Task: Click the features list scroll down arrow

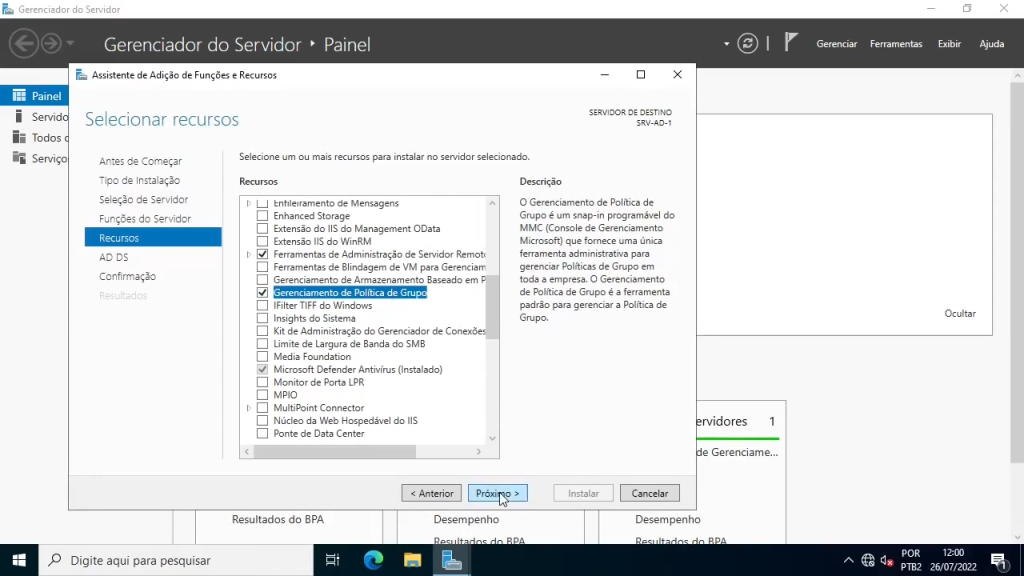Action: pos(492,439)
